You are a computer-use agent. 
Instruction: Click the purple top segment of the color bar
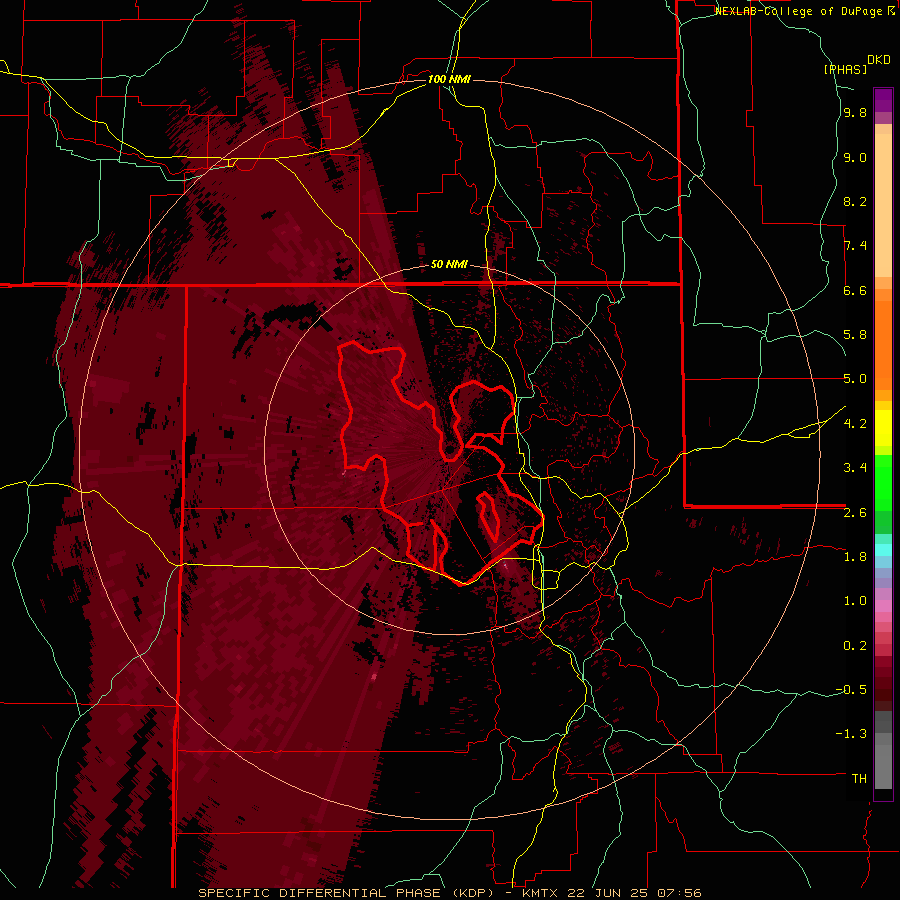883,100
